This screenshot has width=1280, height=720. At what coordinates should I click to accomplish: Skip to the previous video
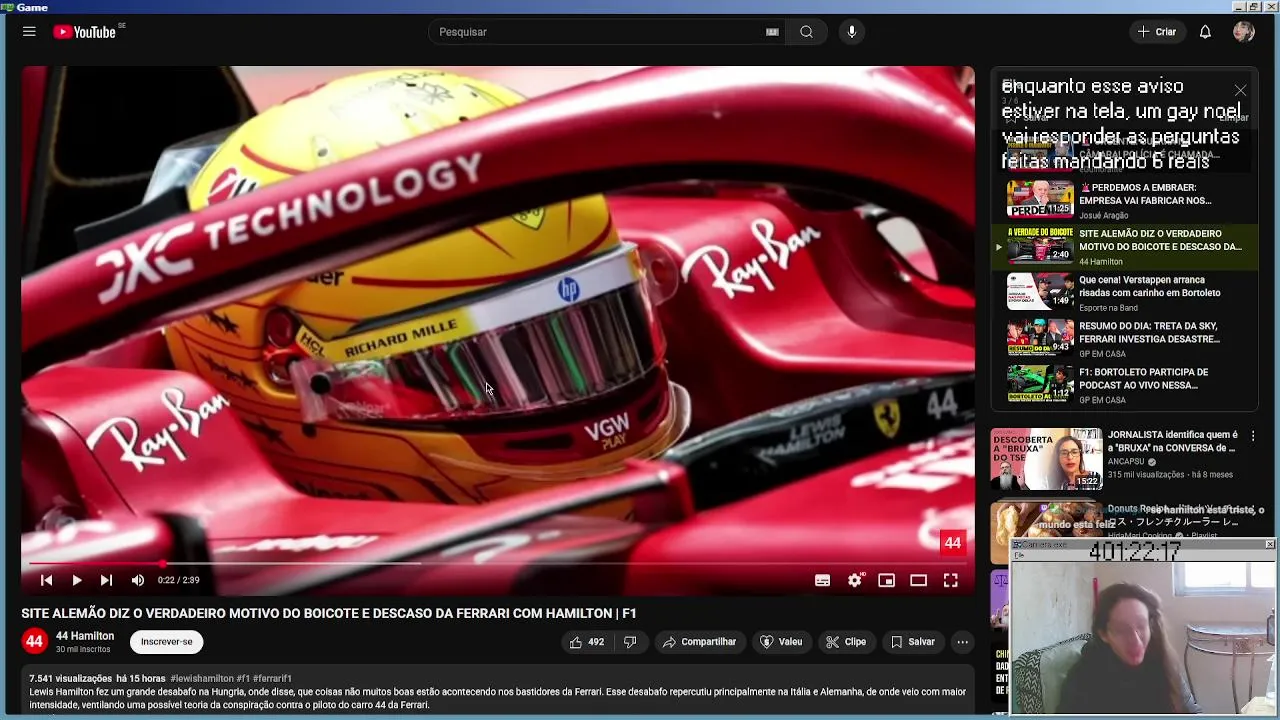tap(46, 580)
